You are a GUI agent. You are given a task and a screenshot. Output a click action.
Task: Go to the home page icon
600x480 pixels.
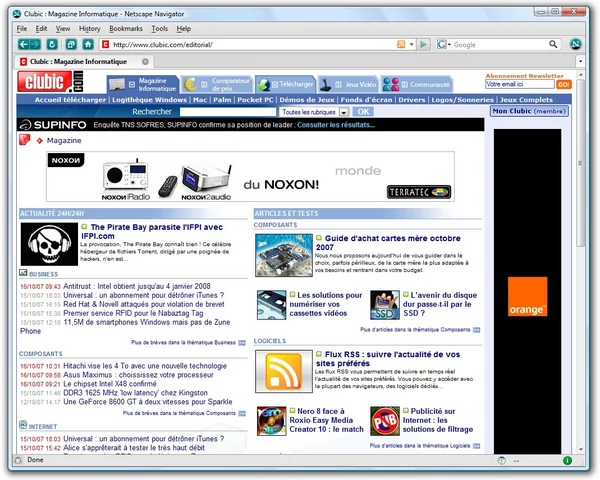click(88, 44)
